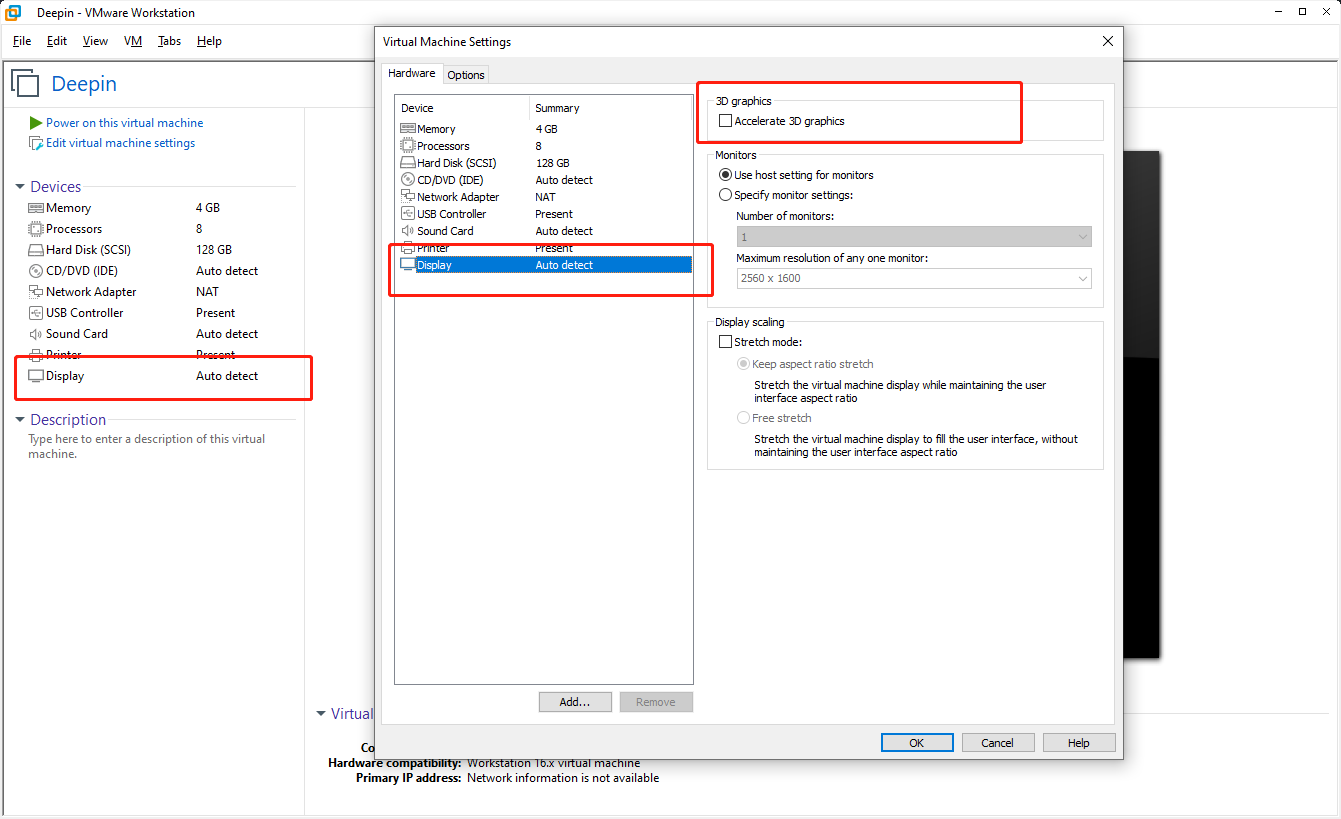Click Memory icon in main window Devices
Viewport: 1341px width, 819px height.
36,208
